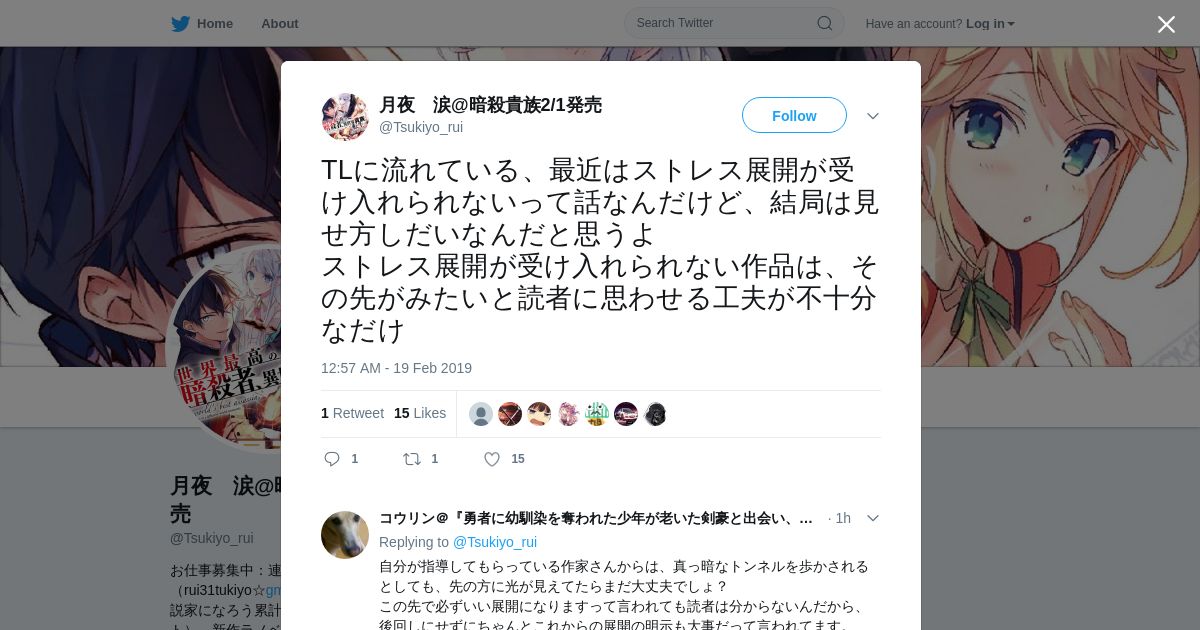Click the search magnifier icon

click(825, 23)
